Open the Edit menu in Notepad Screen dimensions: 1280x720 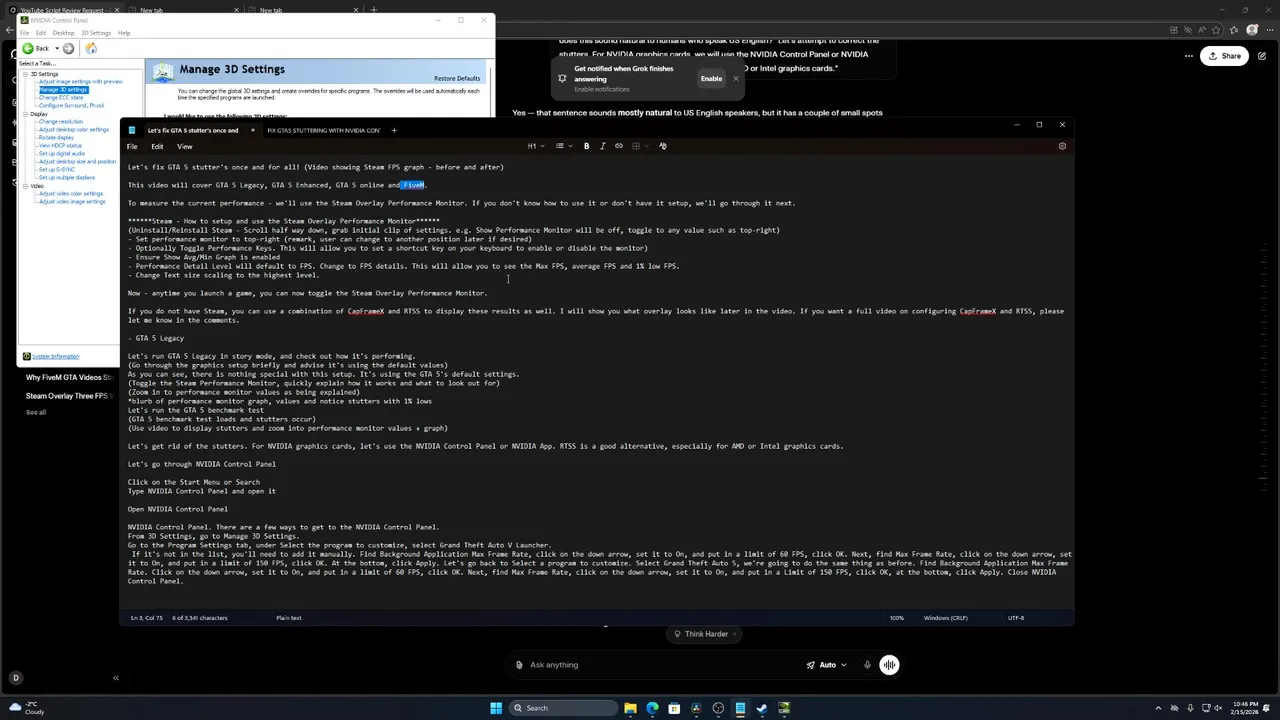tap(157, 147)
